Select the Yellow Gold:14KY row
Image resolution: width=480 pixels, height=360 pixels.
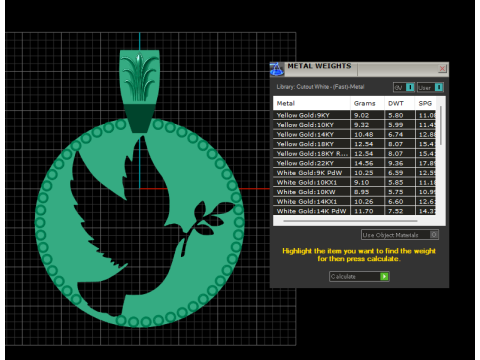[x=354, y=135]
